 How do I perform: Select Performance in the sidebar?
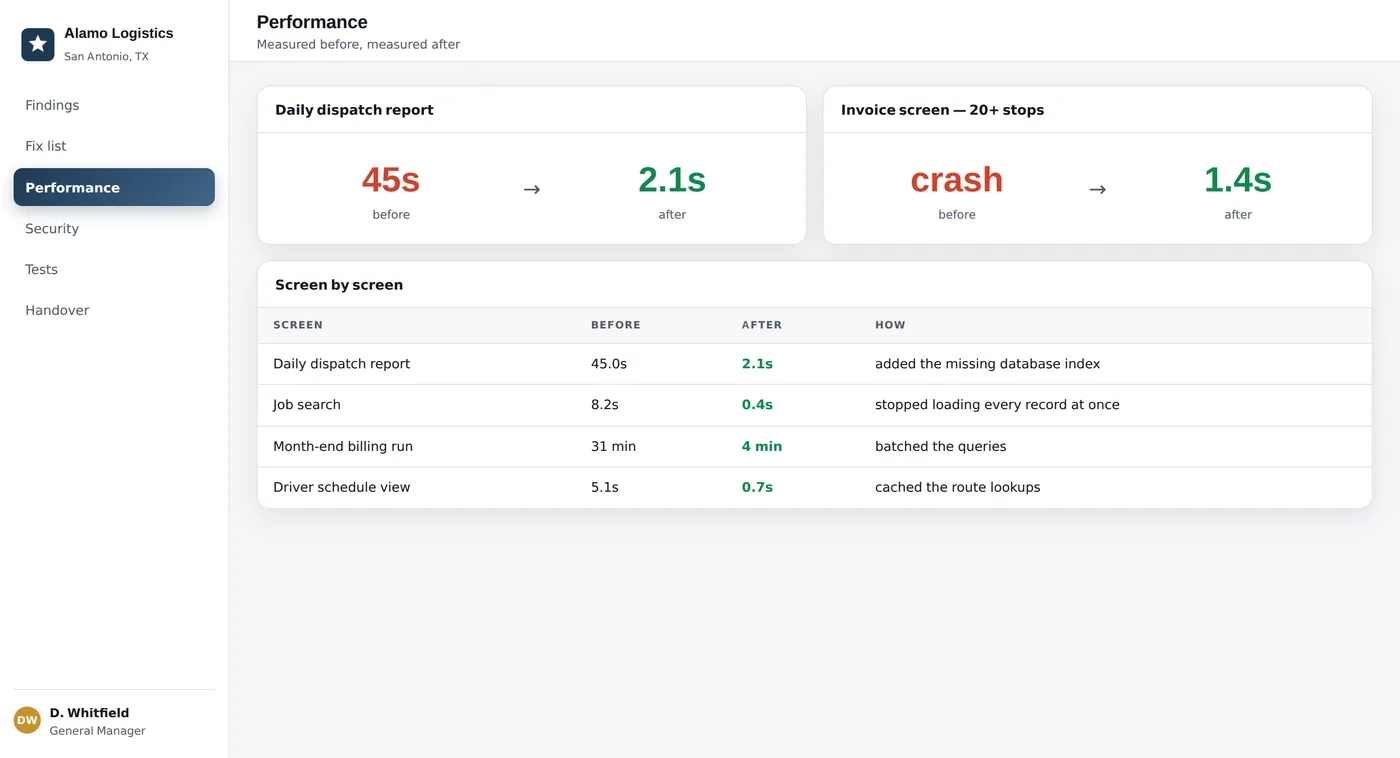pyautogui.click(x=114, y=187)
